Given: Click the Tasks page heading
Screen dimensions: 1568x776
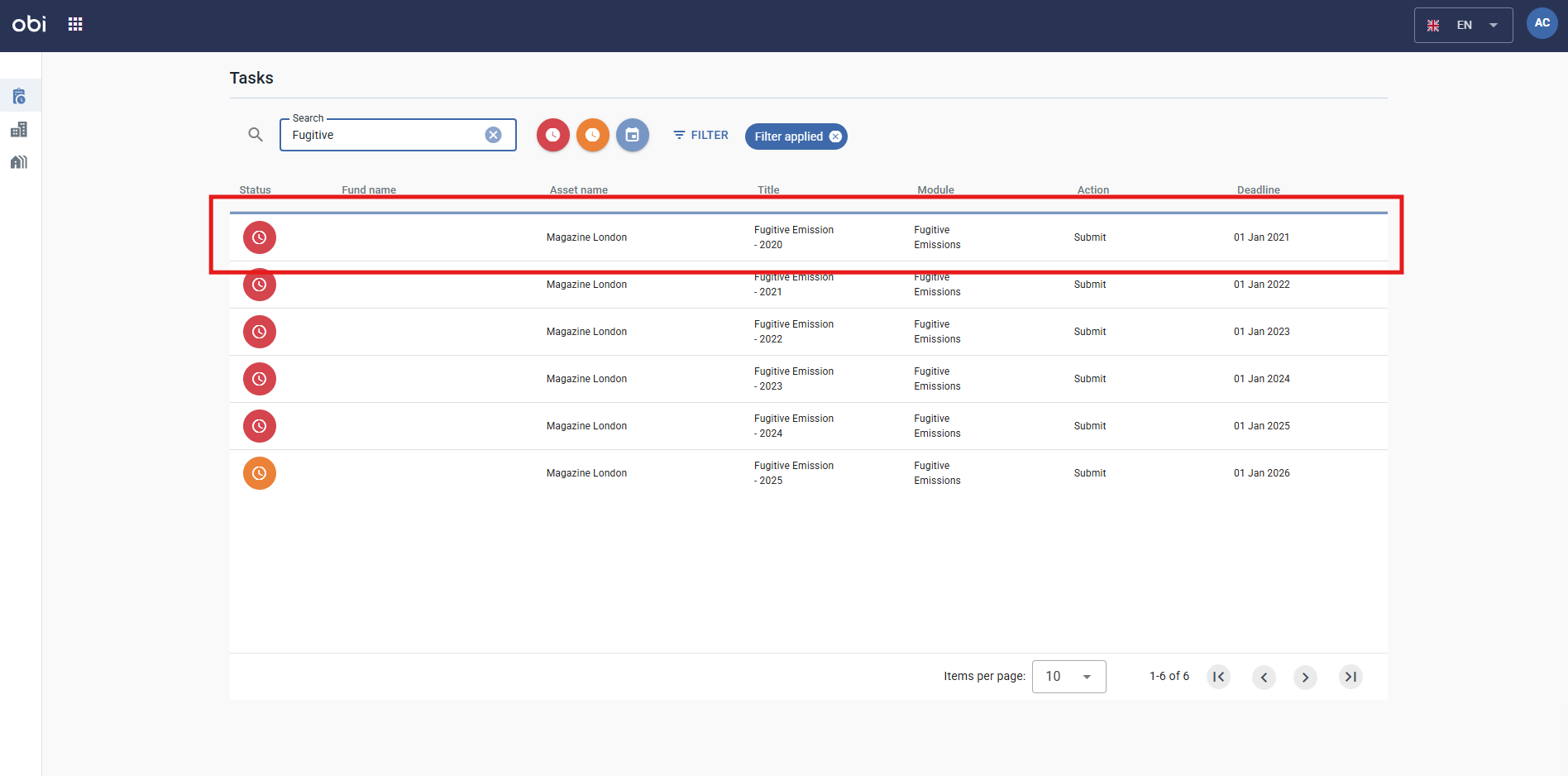Looking at the screenshot, I should pyautogui.click(x=251, y=78).
